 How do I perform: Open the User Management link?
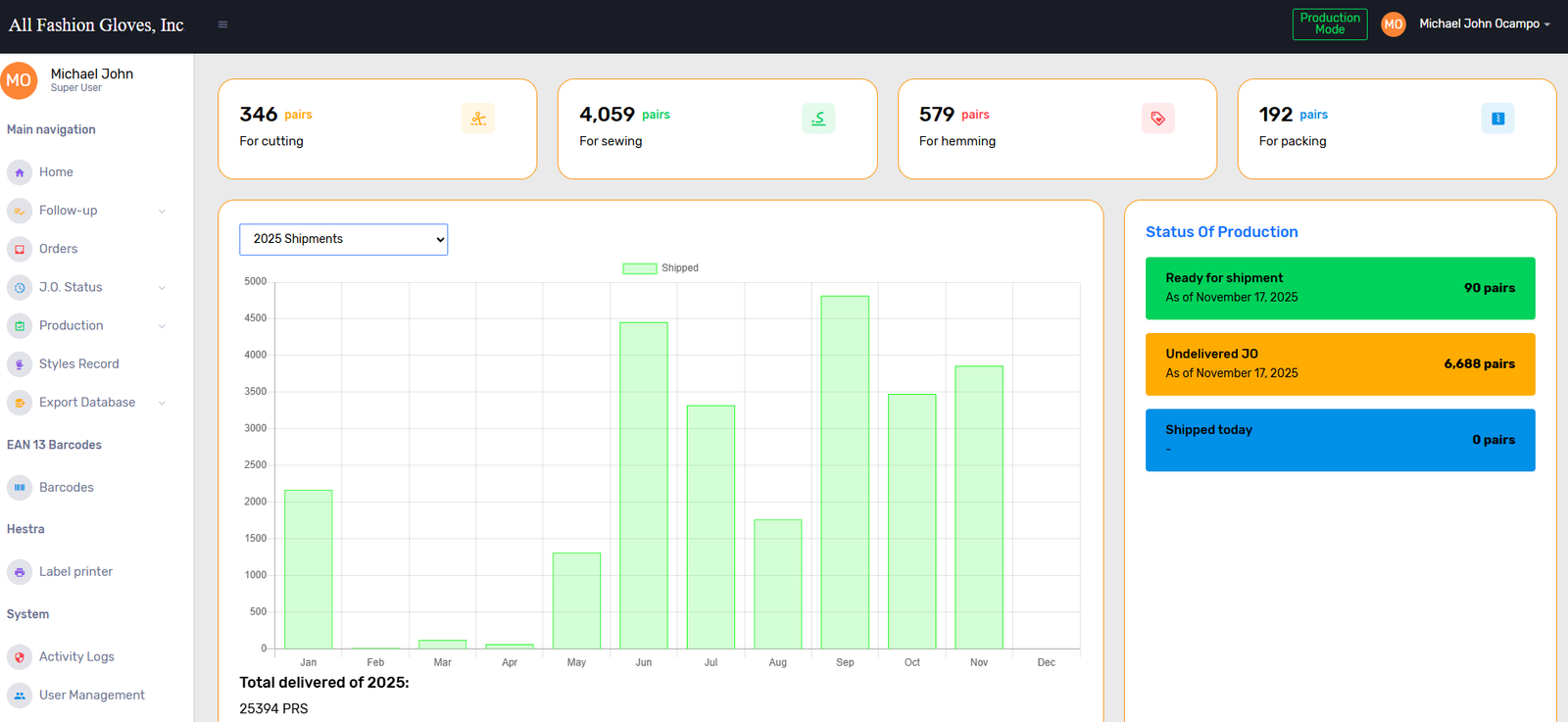[91, 696]
